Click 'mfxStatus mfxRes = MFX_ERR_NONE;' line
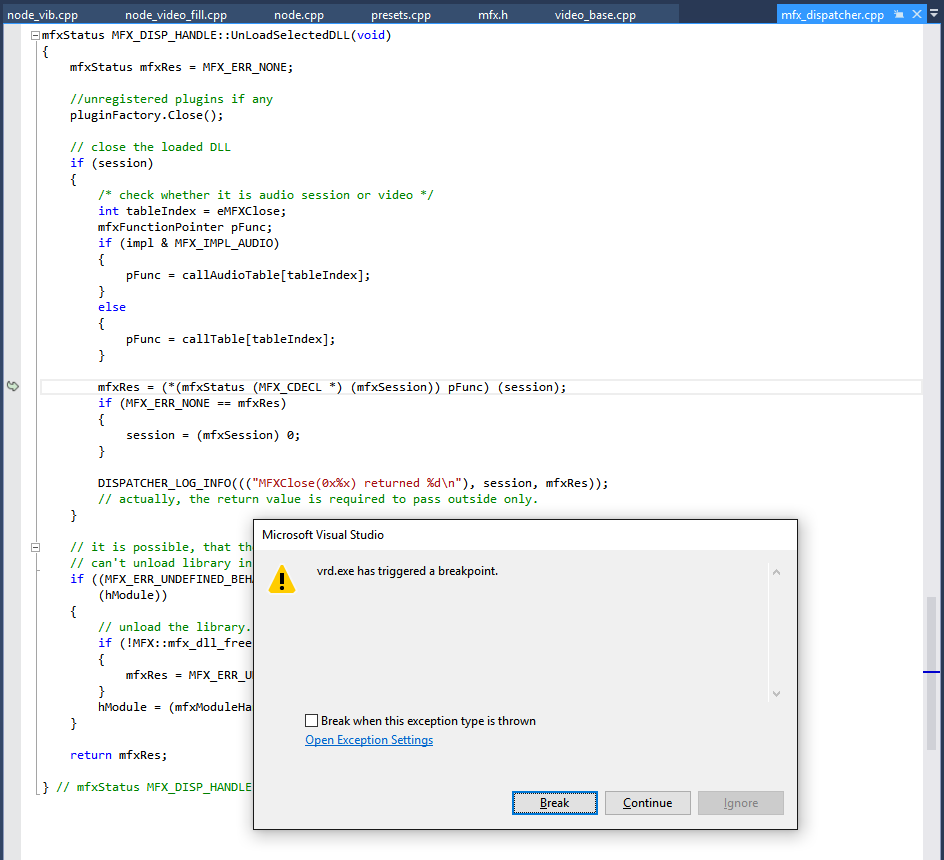Viewport: 944px width, 860px height. point(181,67)
